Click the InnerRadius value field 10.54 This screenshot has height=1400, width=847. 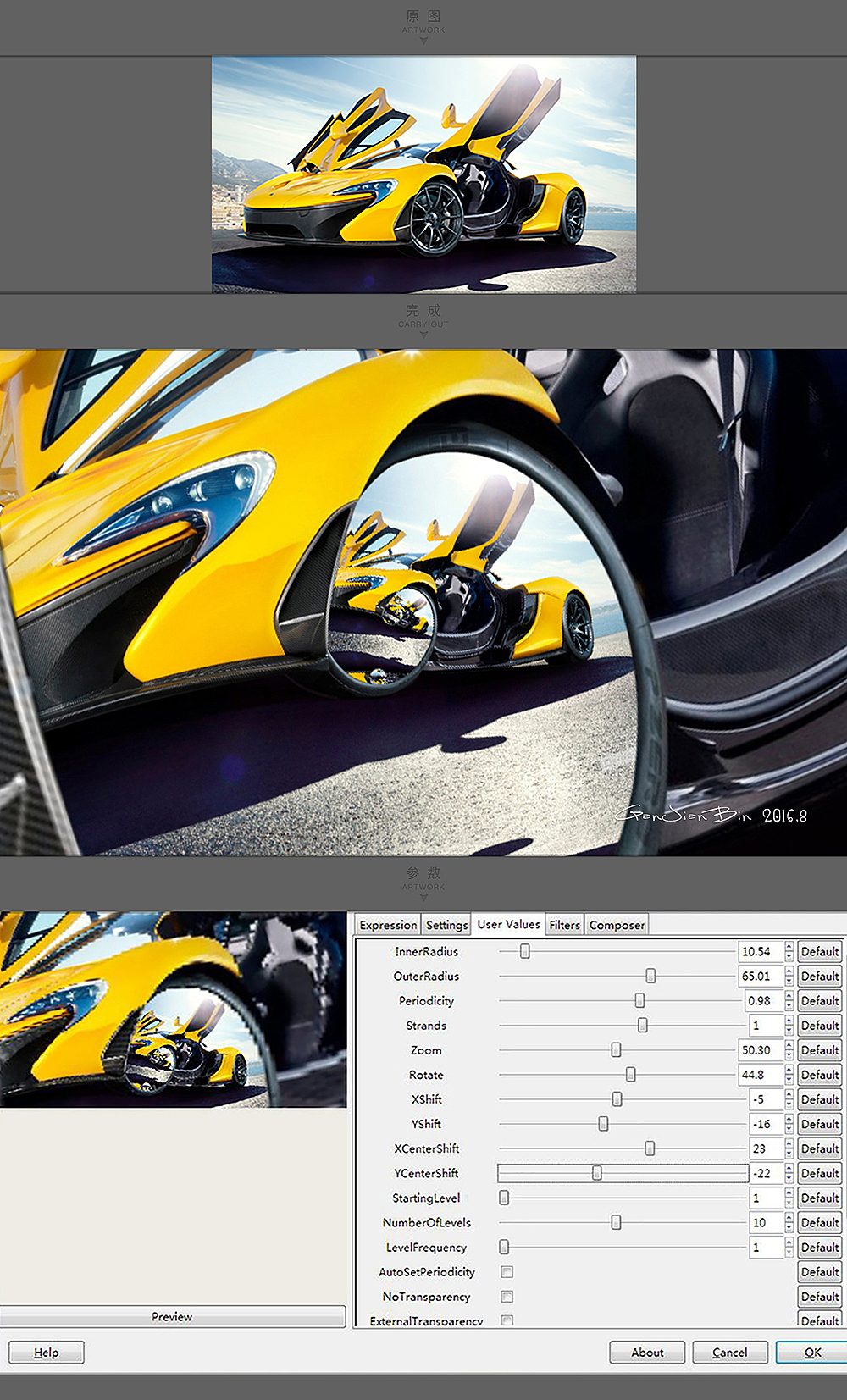click(761, 952)
